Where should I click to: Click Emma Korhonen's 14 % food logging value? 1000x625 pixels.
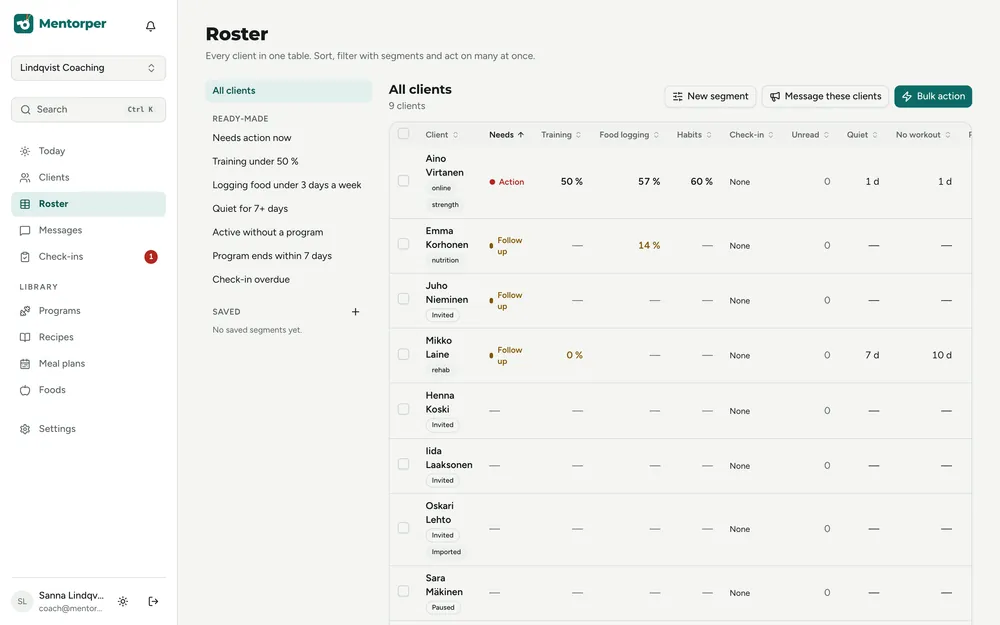point(649,246)
